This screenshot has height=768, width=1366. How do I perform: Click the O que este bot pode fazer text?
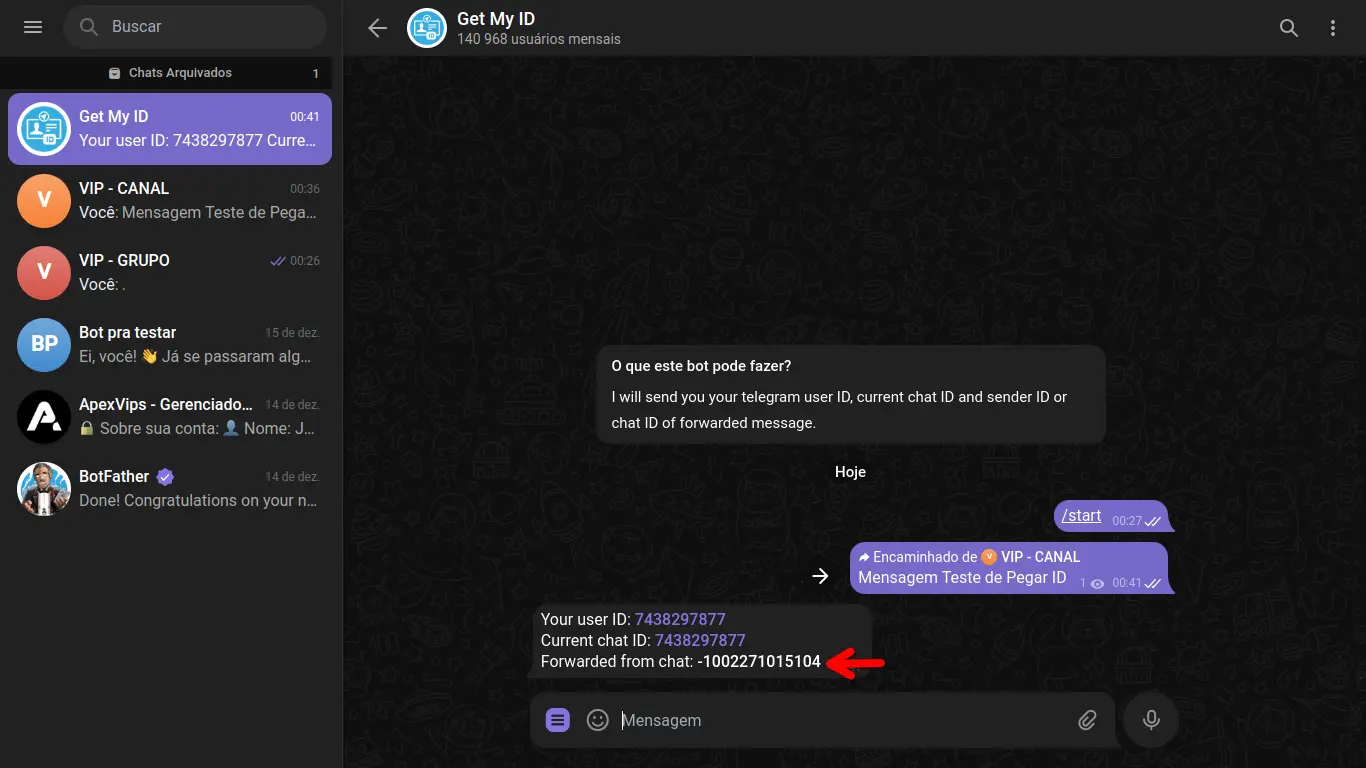pos(701,366)
